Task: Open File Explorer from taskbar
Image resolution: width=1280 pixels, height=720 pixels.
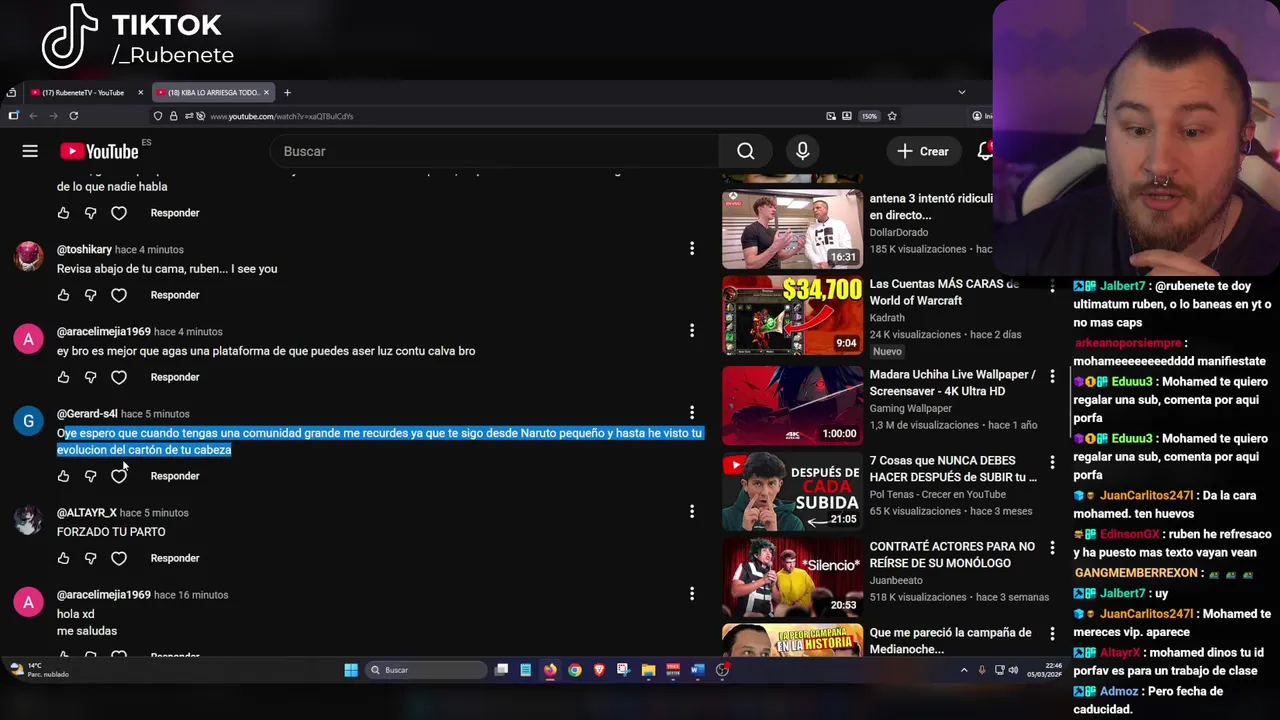Action: point(648,670)
